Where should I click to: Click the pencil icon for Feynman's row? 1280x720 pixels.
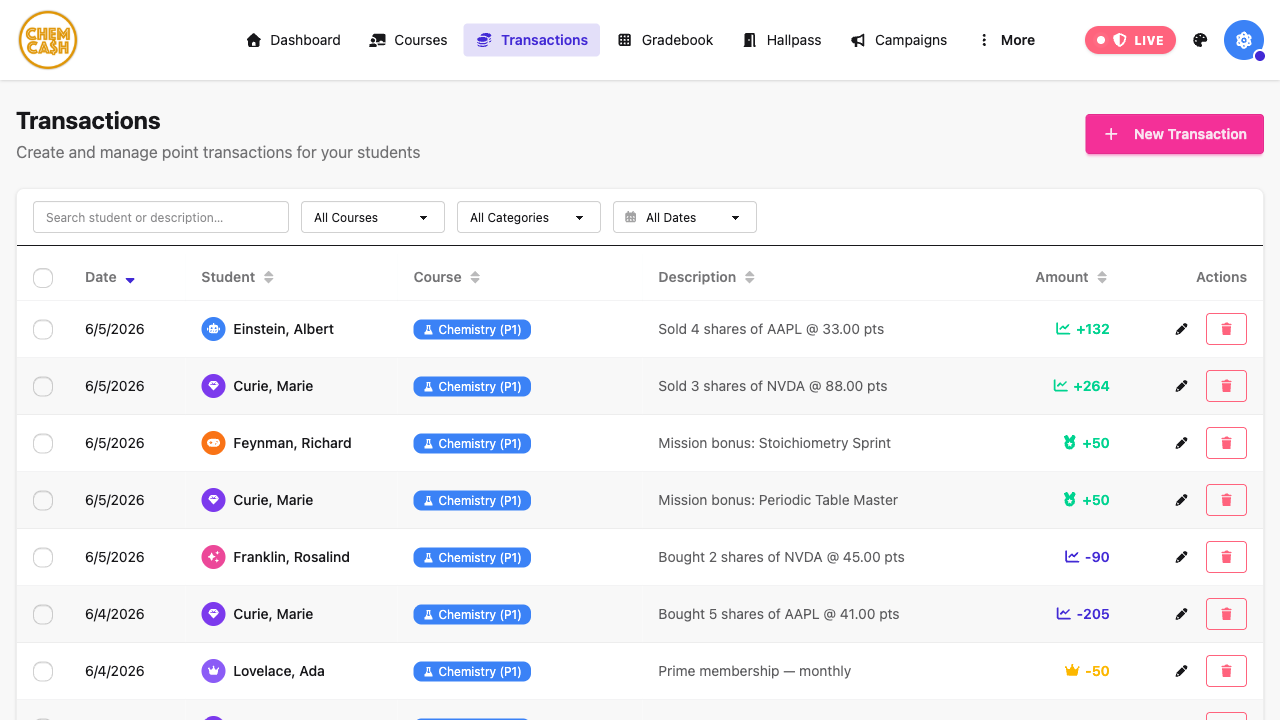(1182, 443)
